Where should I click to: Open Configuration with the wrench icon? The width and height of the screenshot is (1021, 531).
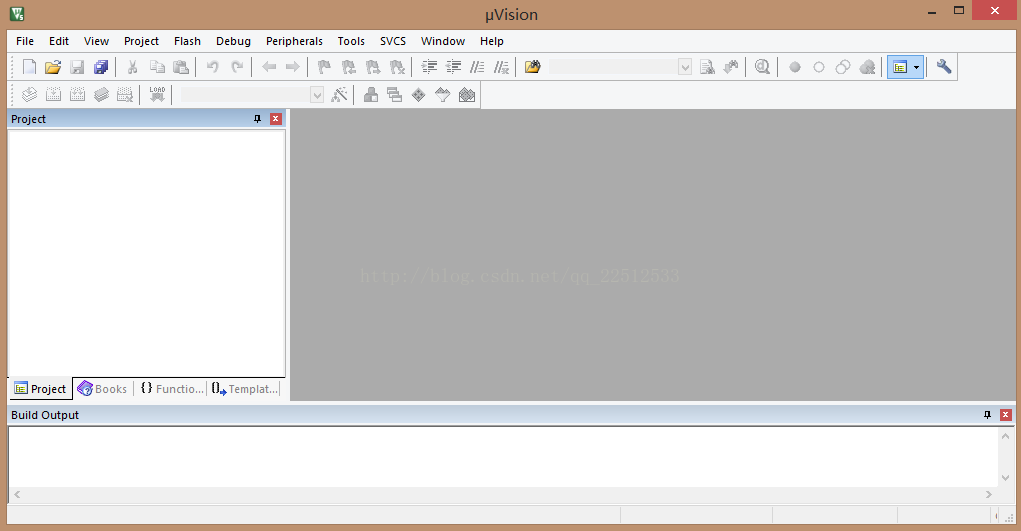(944, 67)
